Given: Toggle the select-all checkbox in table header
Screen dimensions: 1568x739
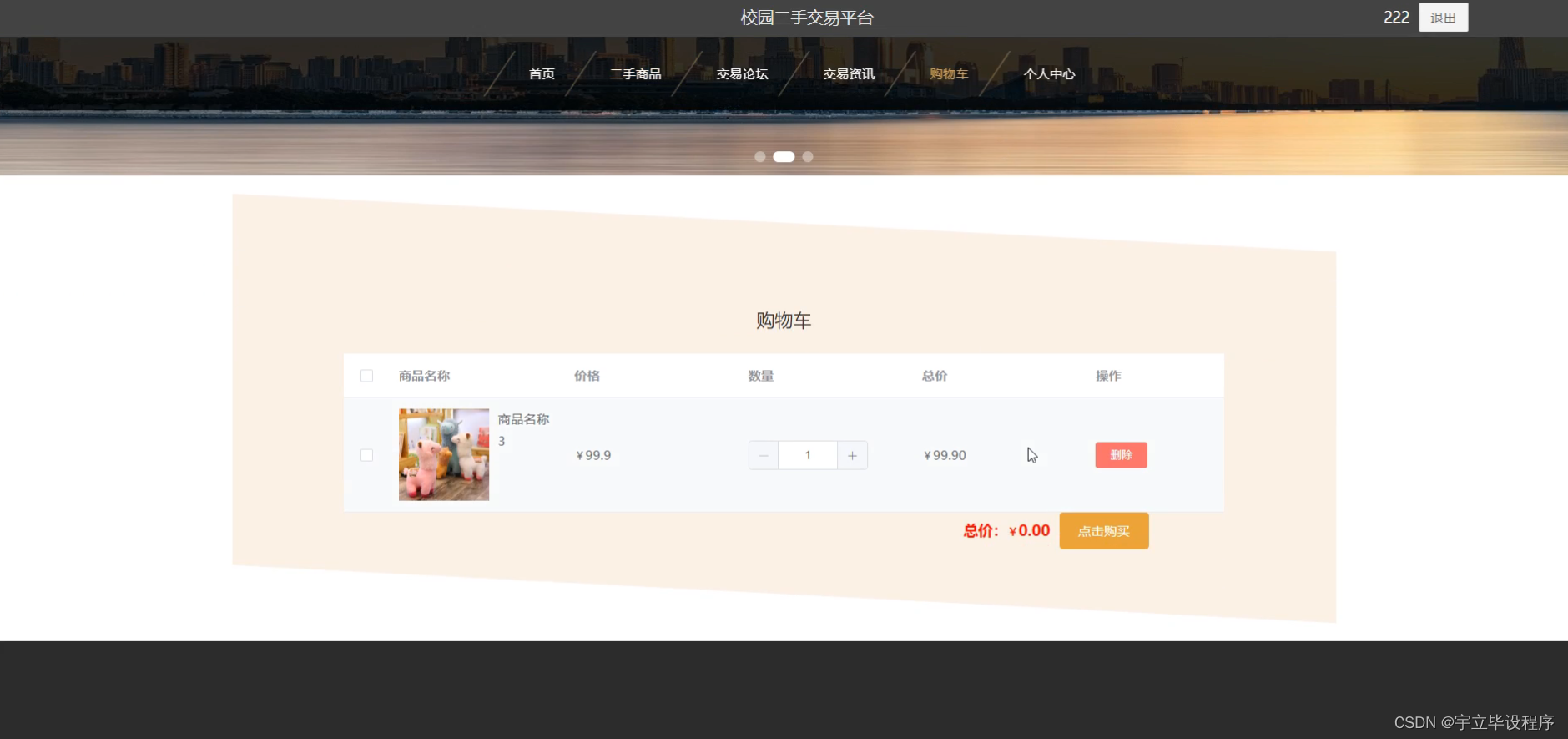Looking at the screenshot, I should [x=366, y=376].
